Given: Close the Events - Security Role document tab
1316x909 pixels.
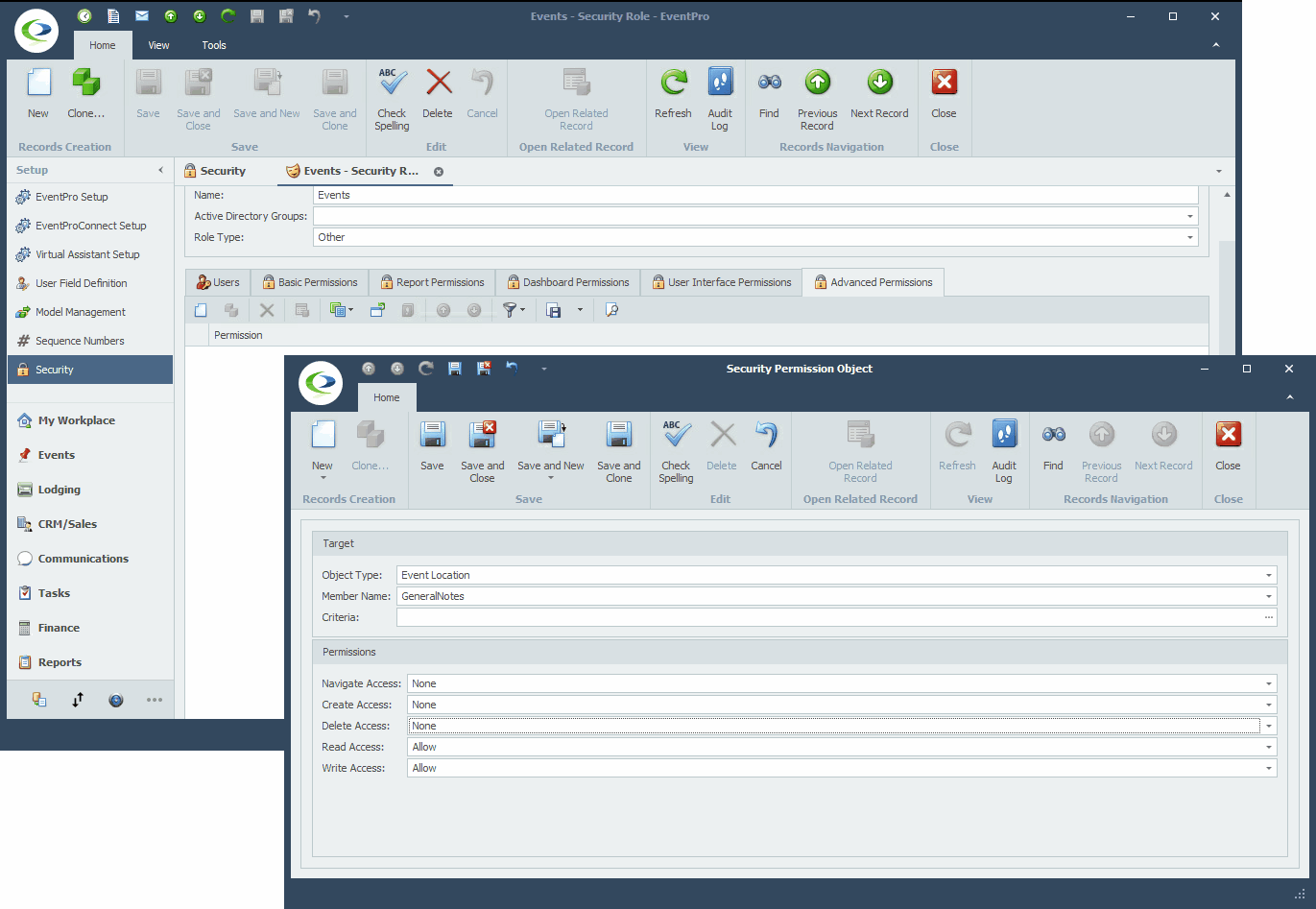Looking at the screenshot, I should 439,172.
